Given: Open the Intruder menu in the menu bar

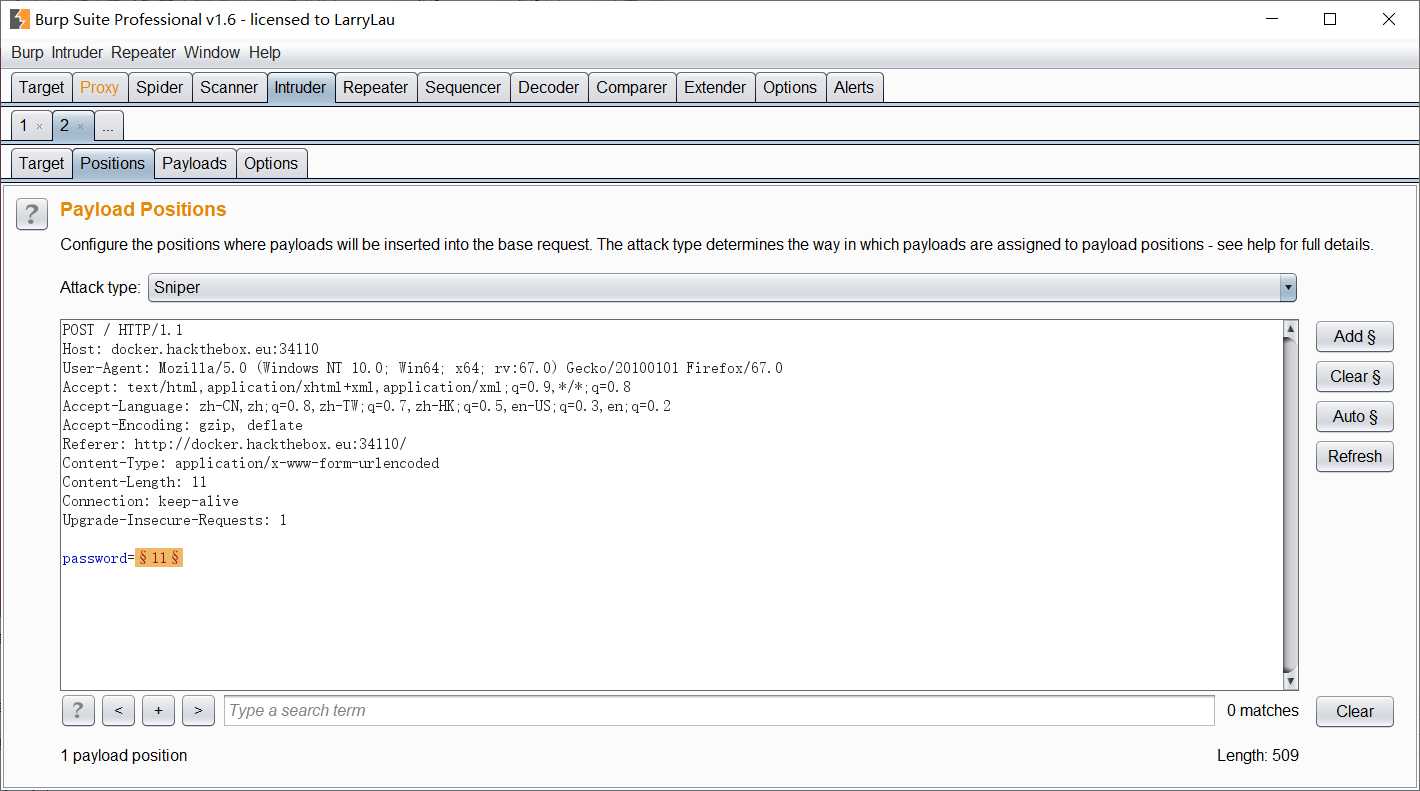Looking at the screenshot, I should point(77,52).
